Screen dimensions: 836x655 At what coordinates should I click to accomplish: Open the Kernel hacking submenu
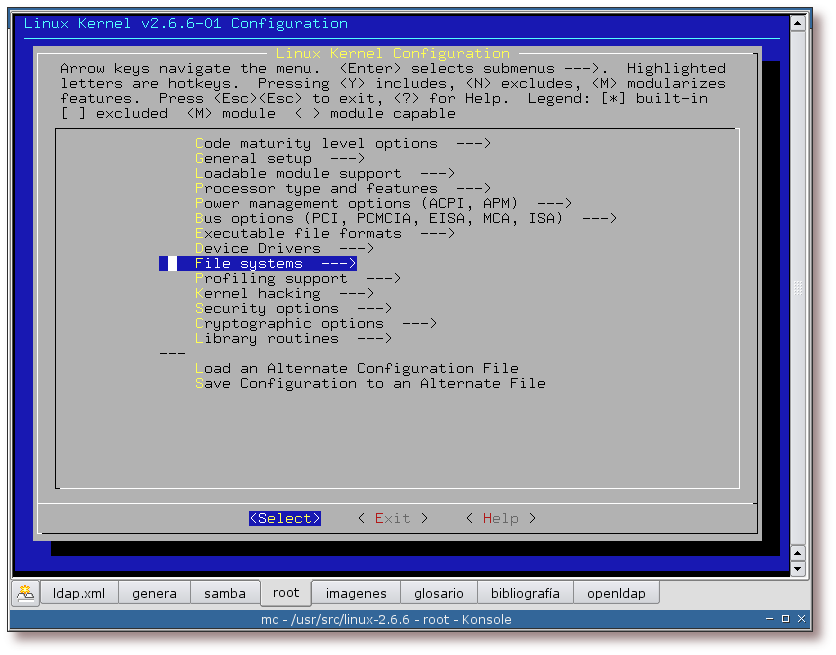pos(284,294)
